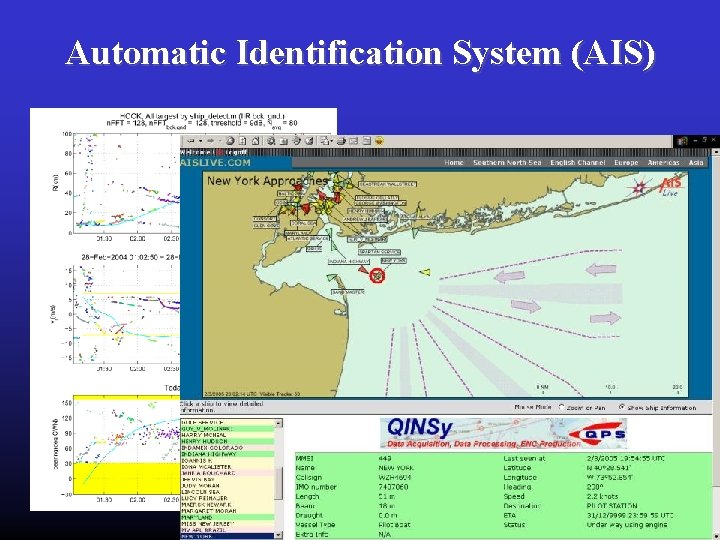Viewport: 720px width, 540px height.
Task: Click the Print toolbar icon
Action: [341, 141]
